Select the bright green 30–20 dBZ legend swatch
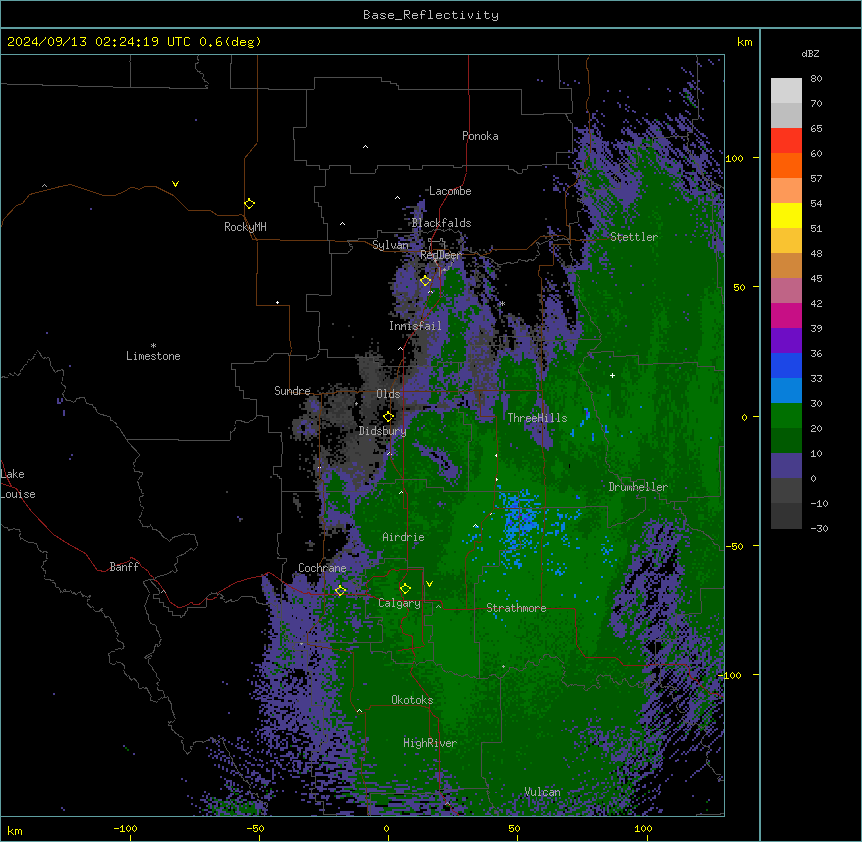This screenshot has width=862, height=842. (x=786, y=416)
